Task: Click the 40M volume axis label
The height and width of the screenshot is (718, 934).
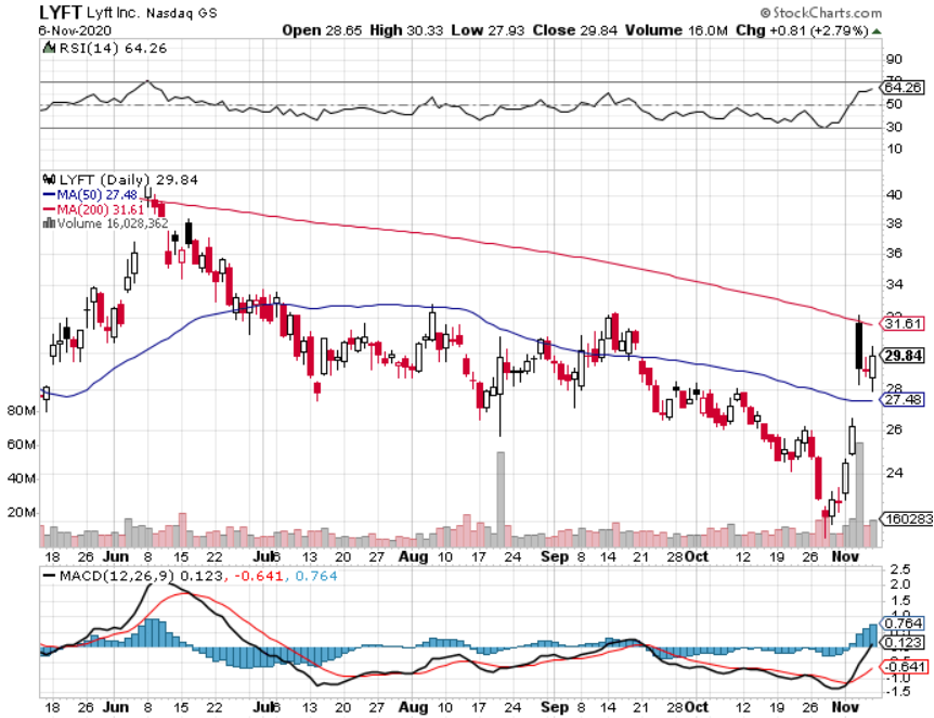Action: [x=21, y=478]
